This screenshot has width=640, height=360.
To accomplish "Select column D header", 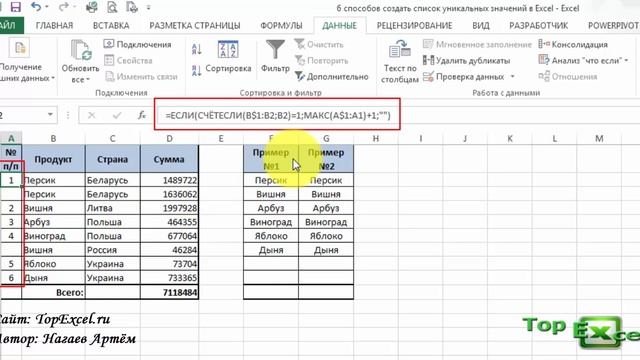I will point(169,139).
